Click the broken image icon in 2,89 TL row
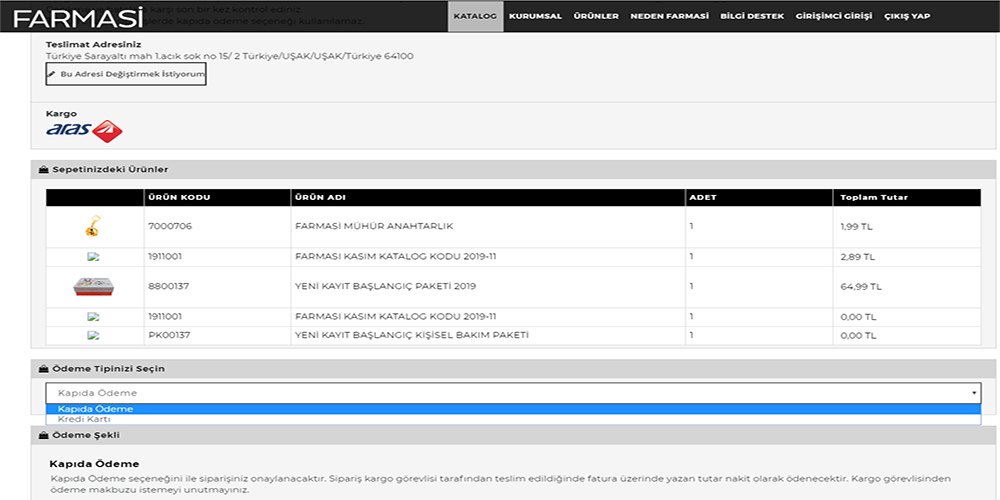 [93, 256]
